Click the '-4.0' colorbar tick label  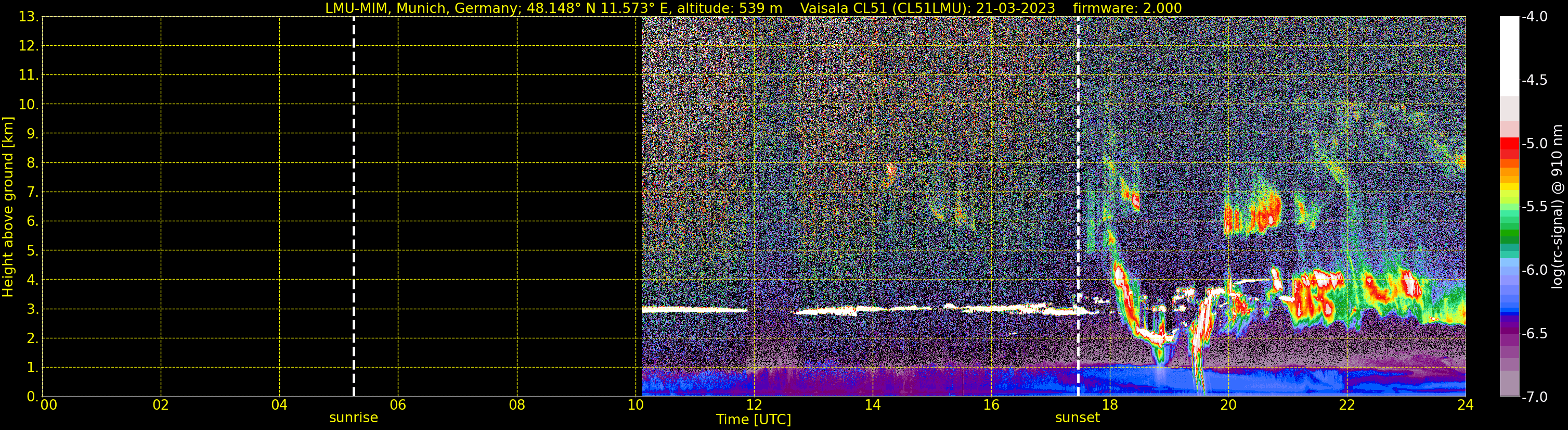[1534, 17]
